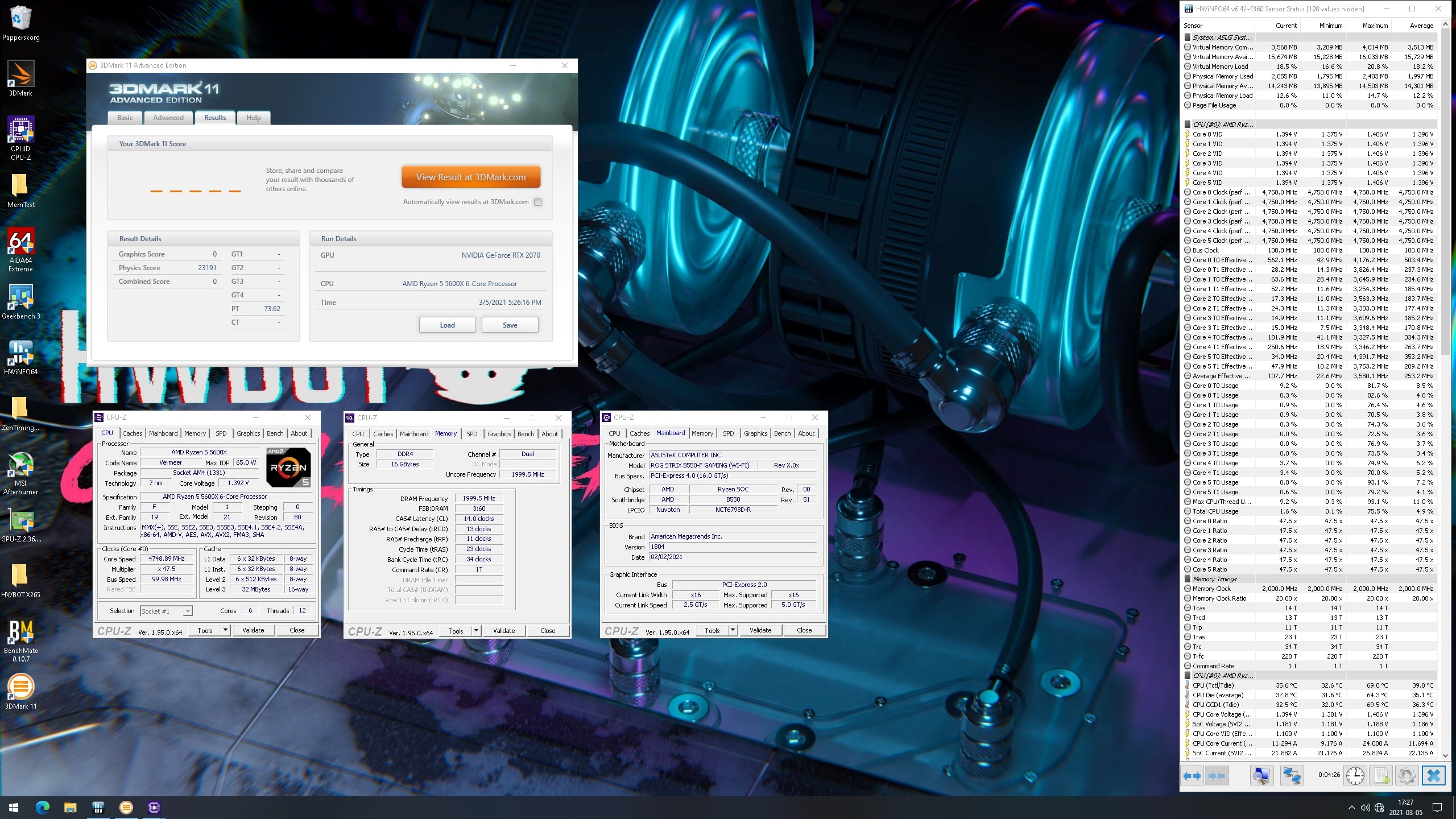Open HWiNFO sensor summary magnifier icon
The height and width of the screenshot is (819, 1456).
(x=1261, y=775)
